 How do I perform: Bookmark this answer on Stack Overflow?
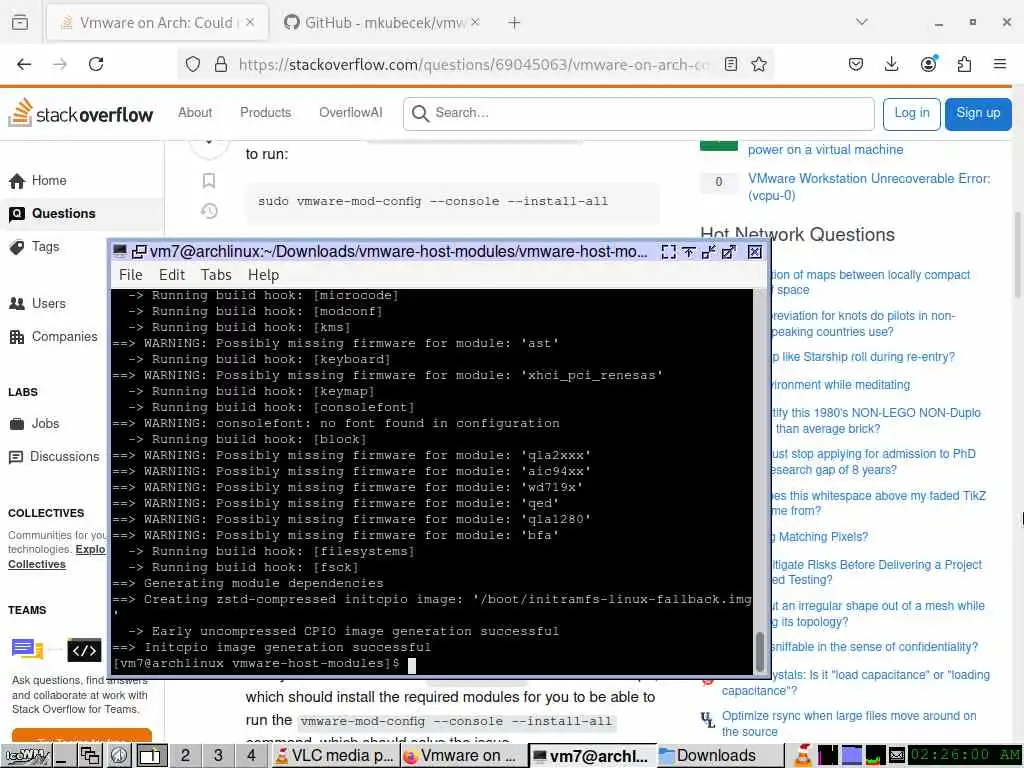point(209,180)
